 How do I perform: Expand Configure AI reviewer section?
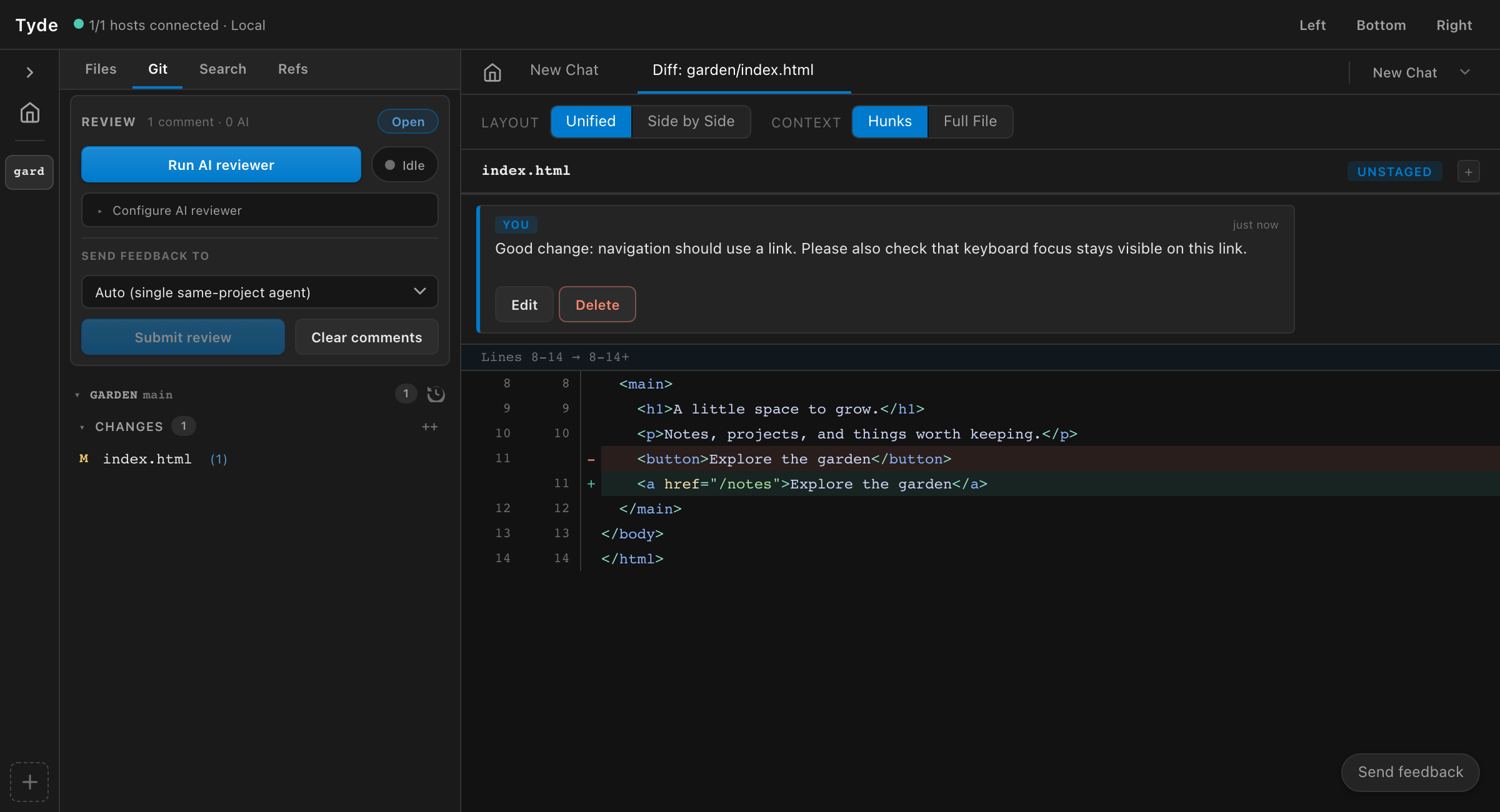click(x=260, y=210)
